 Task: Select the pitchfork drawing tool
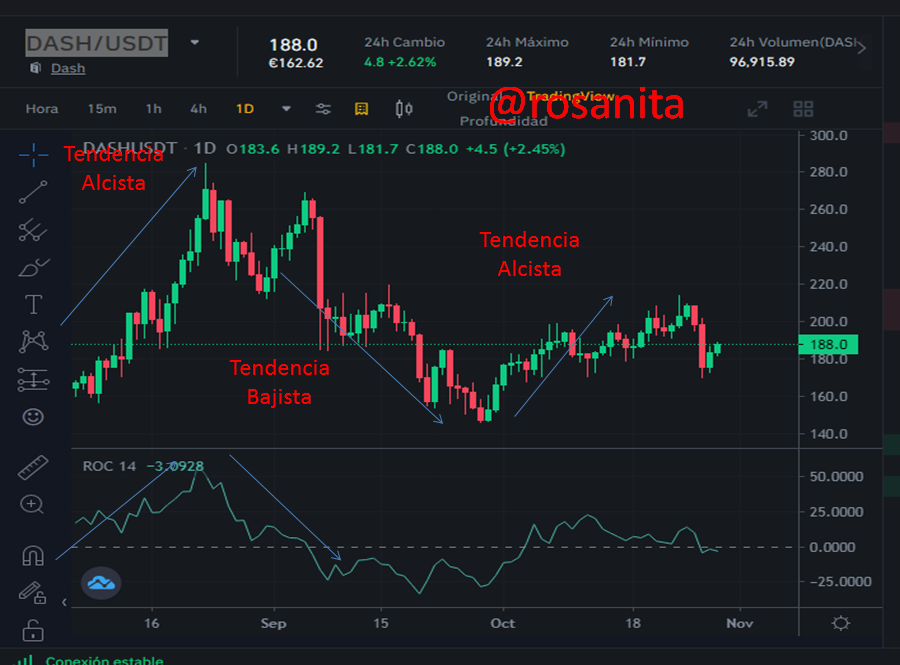tap(33, 230)
